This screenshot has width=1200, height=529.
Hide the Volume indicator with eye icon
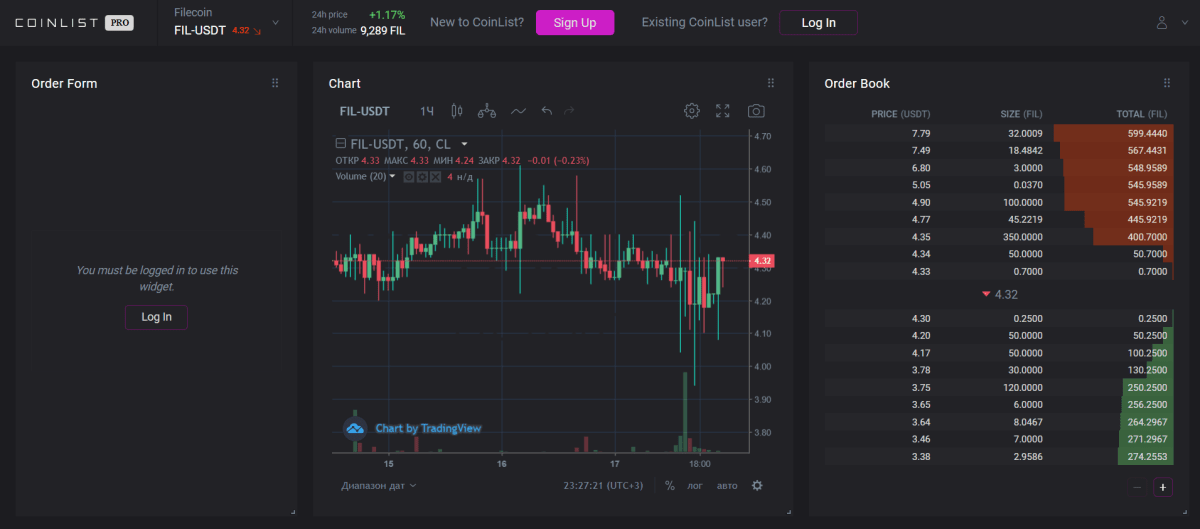pos(409,177)
